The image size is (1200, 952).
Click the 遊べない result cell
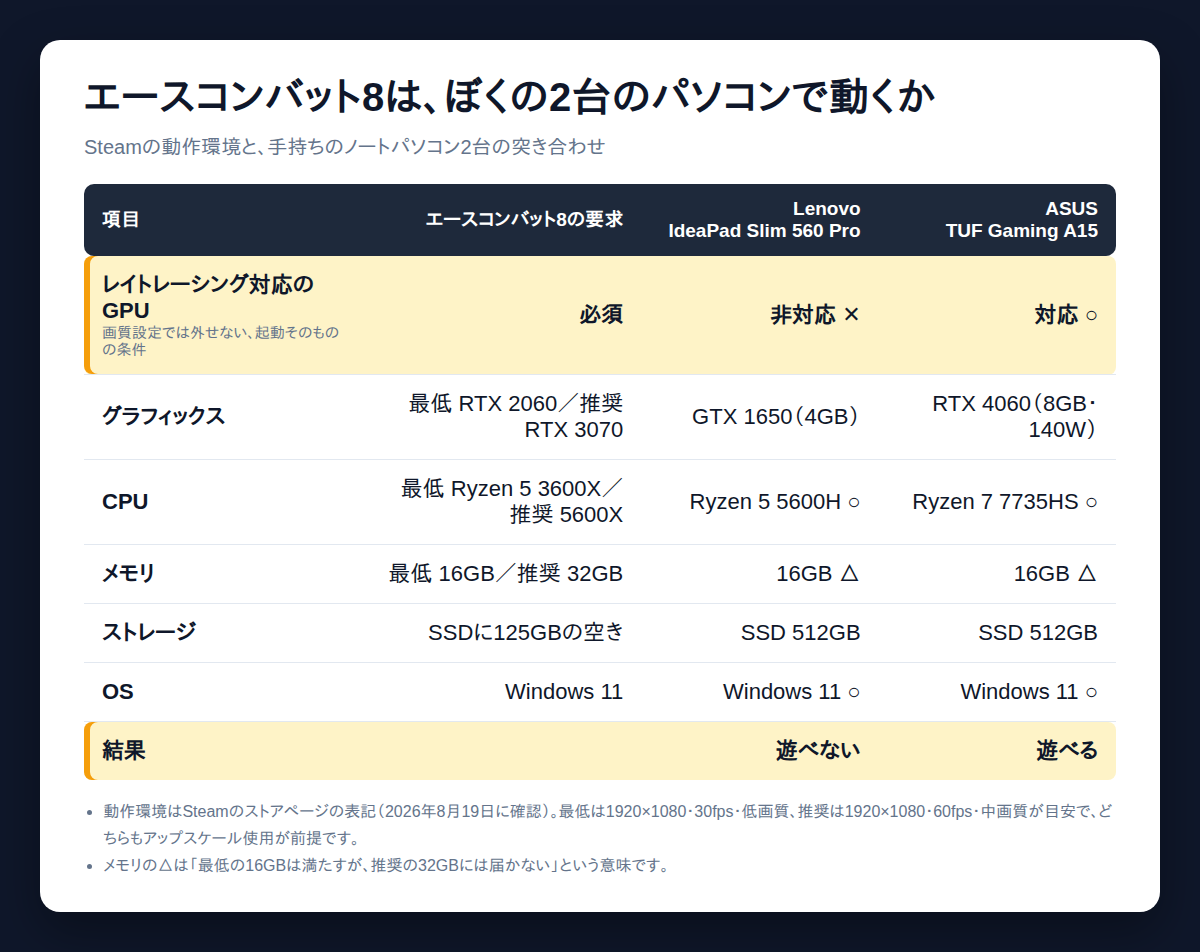[x=818, y=751]
